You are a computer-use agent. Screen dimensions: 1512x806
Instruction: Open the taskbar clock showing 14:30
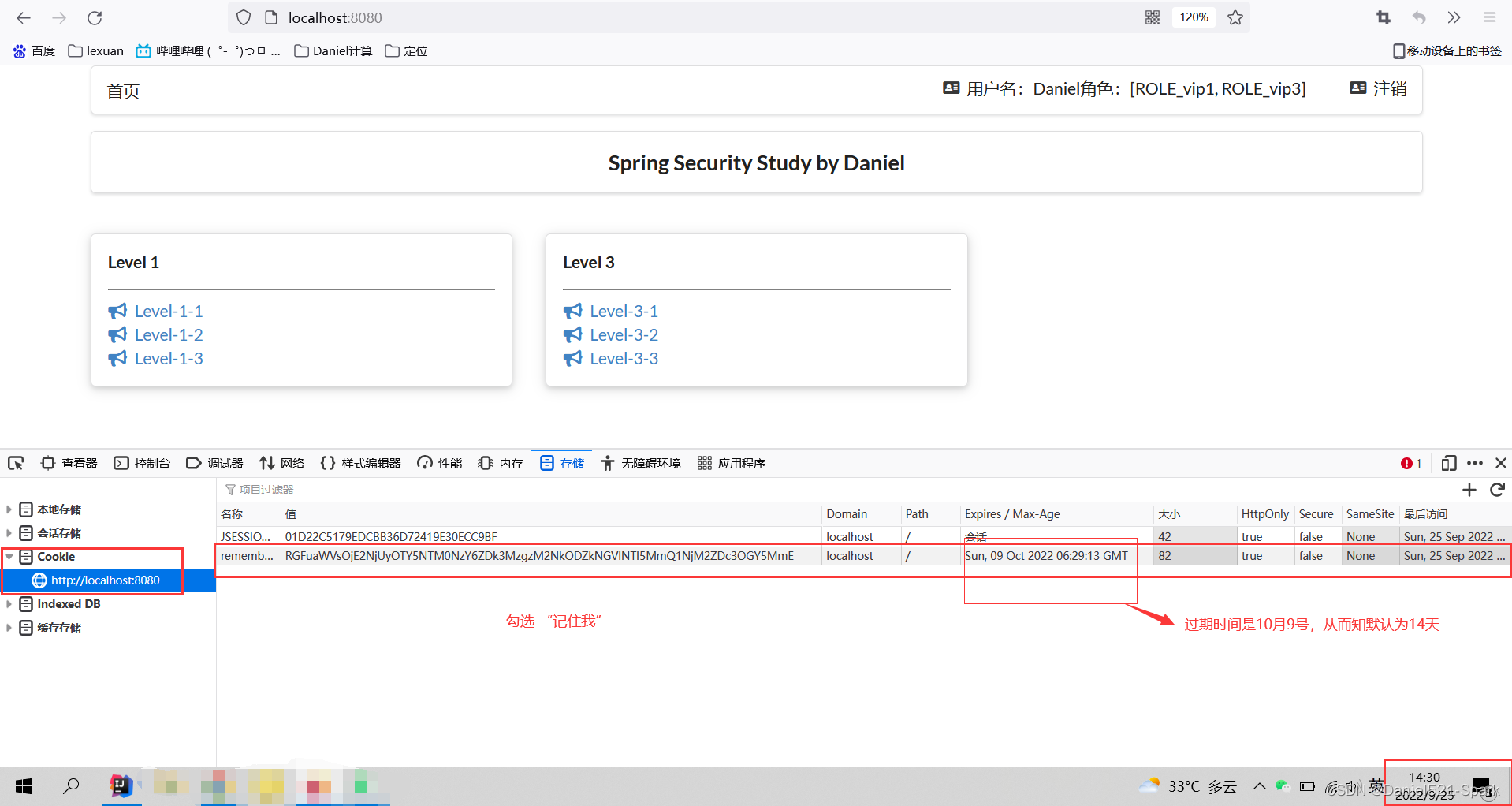click(1425, 786)
